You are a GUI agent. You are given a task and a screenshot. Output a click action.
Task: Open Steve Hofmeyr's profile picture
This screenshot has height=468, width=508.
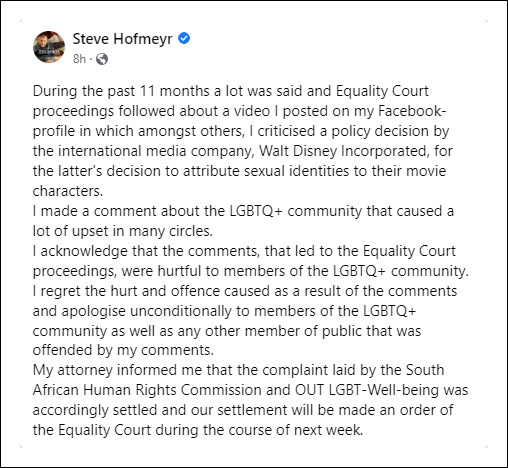click(49, 47)
